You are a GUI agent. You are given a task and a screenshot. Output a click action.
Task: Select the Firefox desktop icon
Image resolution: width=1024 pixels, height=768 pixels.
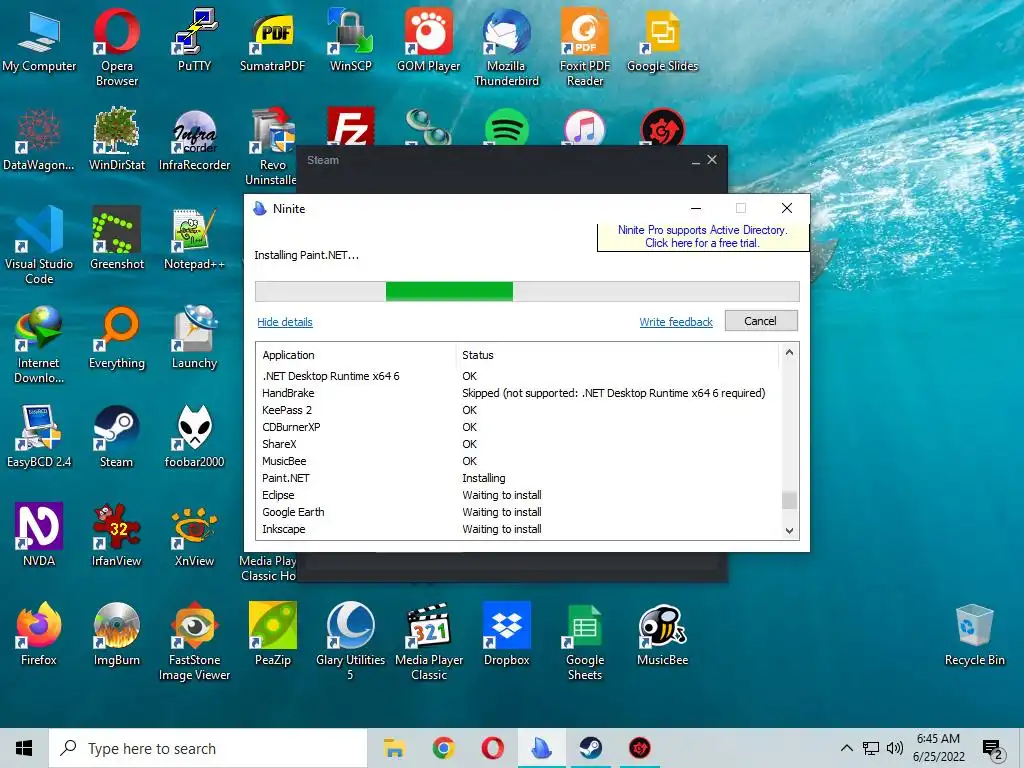39,635
